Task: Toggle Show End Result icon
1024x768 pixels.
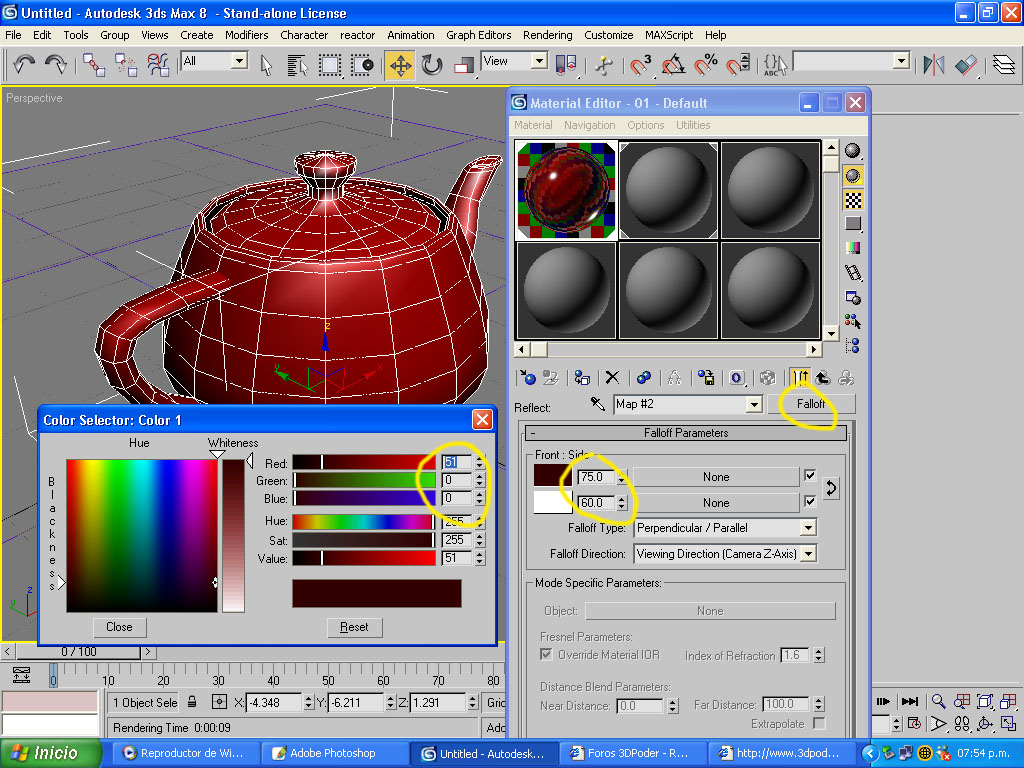Action: (800, 377)
